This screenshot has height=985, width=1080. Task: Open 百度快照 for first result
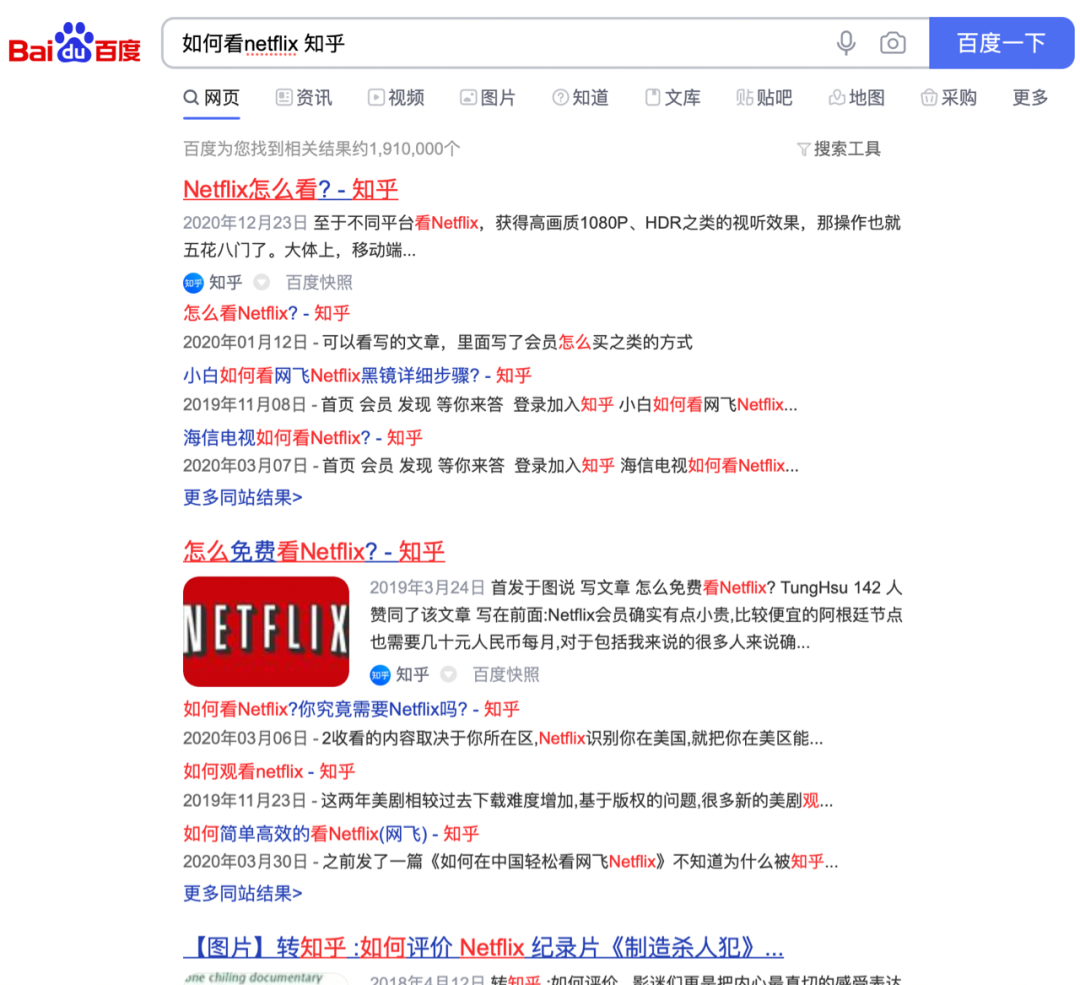point(319,282)
